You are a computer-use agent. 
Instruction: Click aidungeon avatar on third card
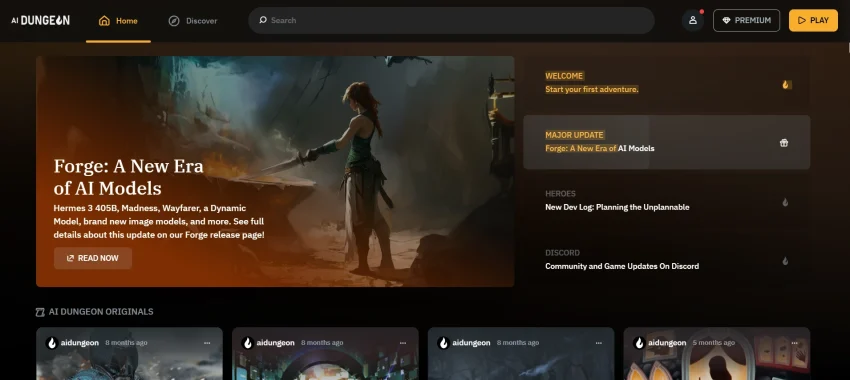click(x=443, y=343)
